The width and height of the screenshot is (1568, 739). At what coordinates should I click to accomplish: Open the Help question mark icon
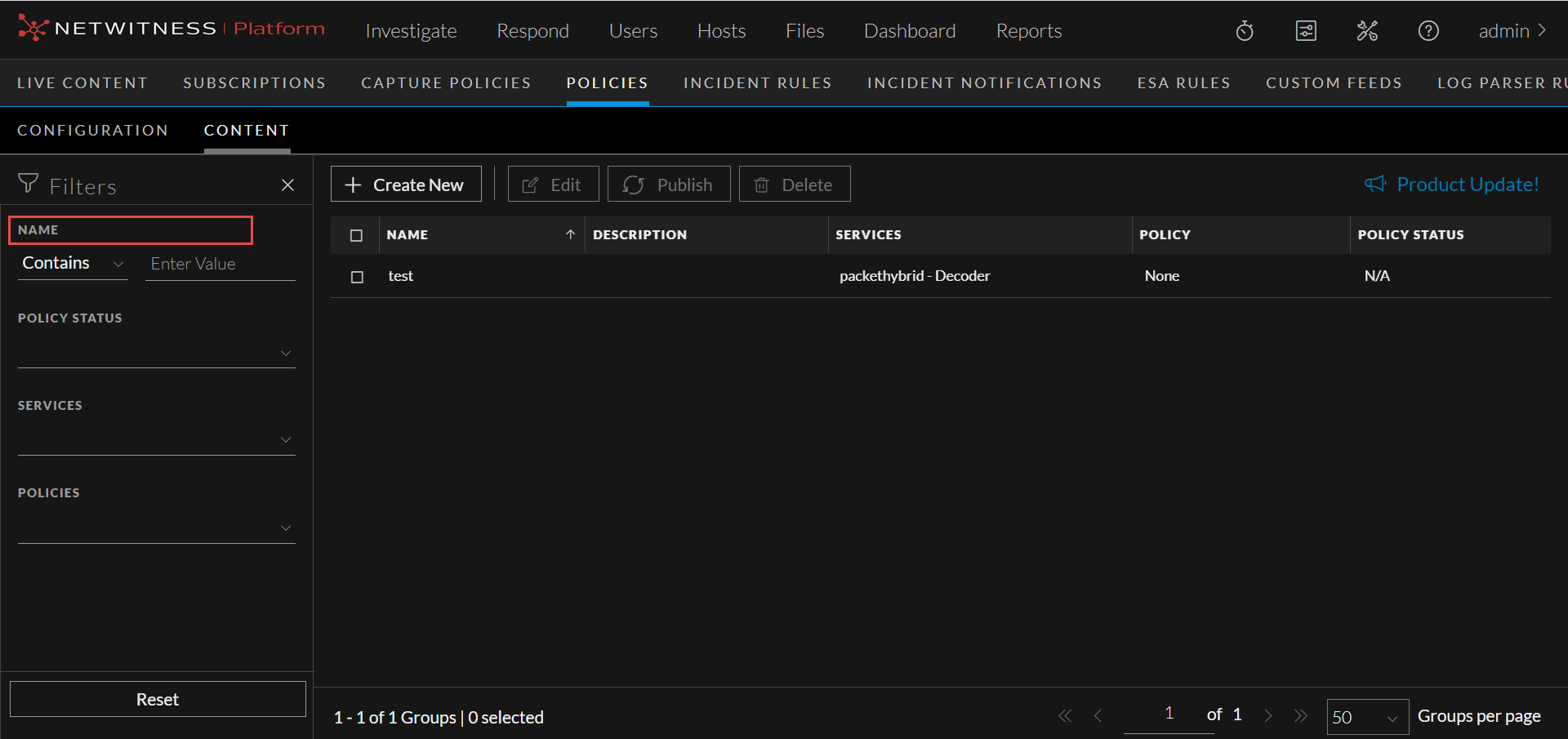[x=1428, y=30]
